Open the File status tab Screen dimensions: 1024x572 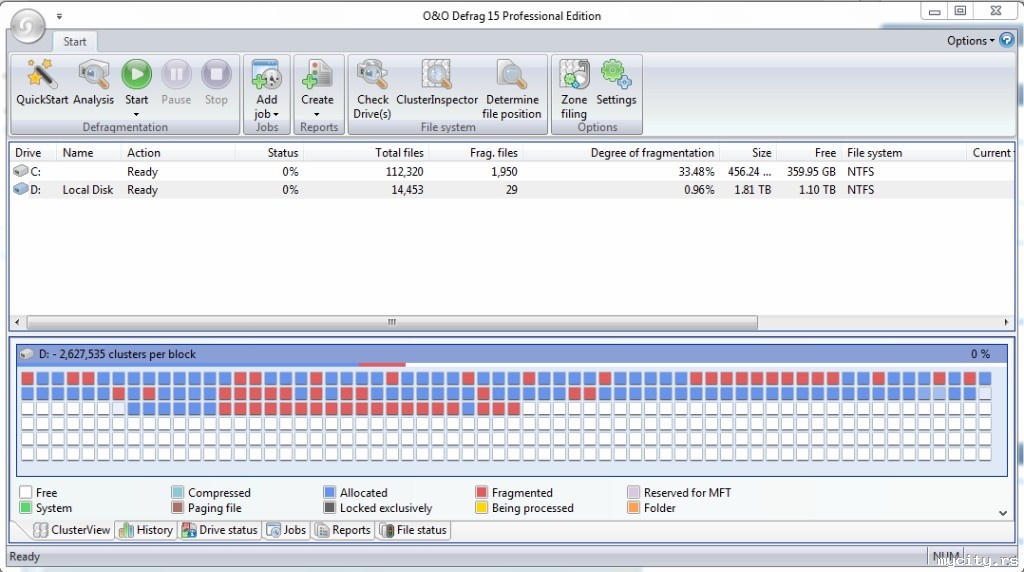[x=413, y=530]
